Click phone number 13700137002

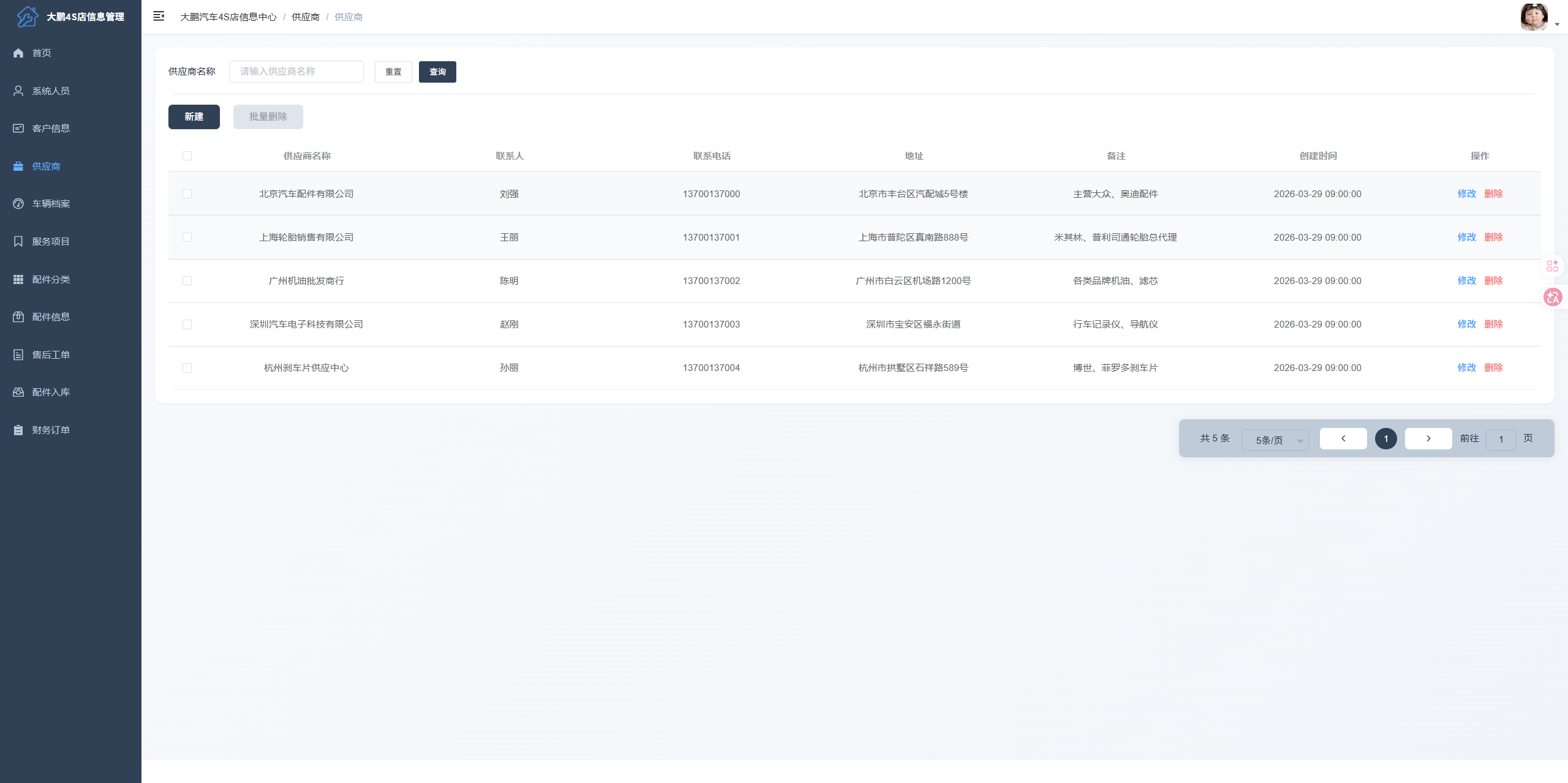pyautogui.click(x=711, y=281)
